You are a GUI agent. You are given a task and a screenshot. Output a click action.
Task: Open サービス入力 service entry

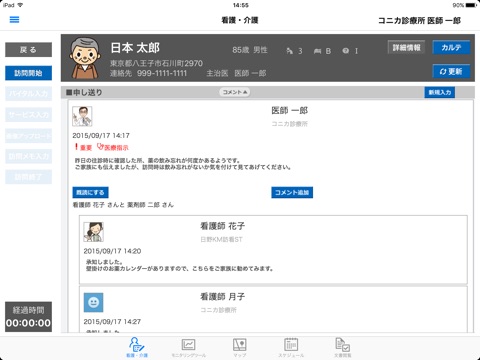tap(28, 115)
